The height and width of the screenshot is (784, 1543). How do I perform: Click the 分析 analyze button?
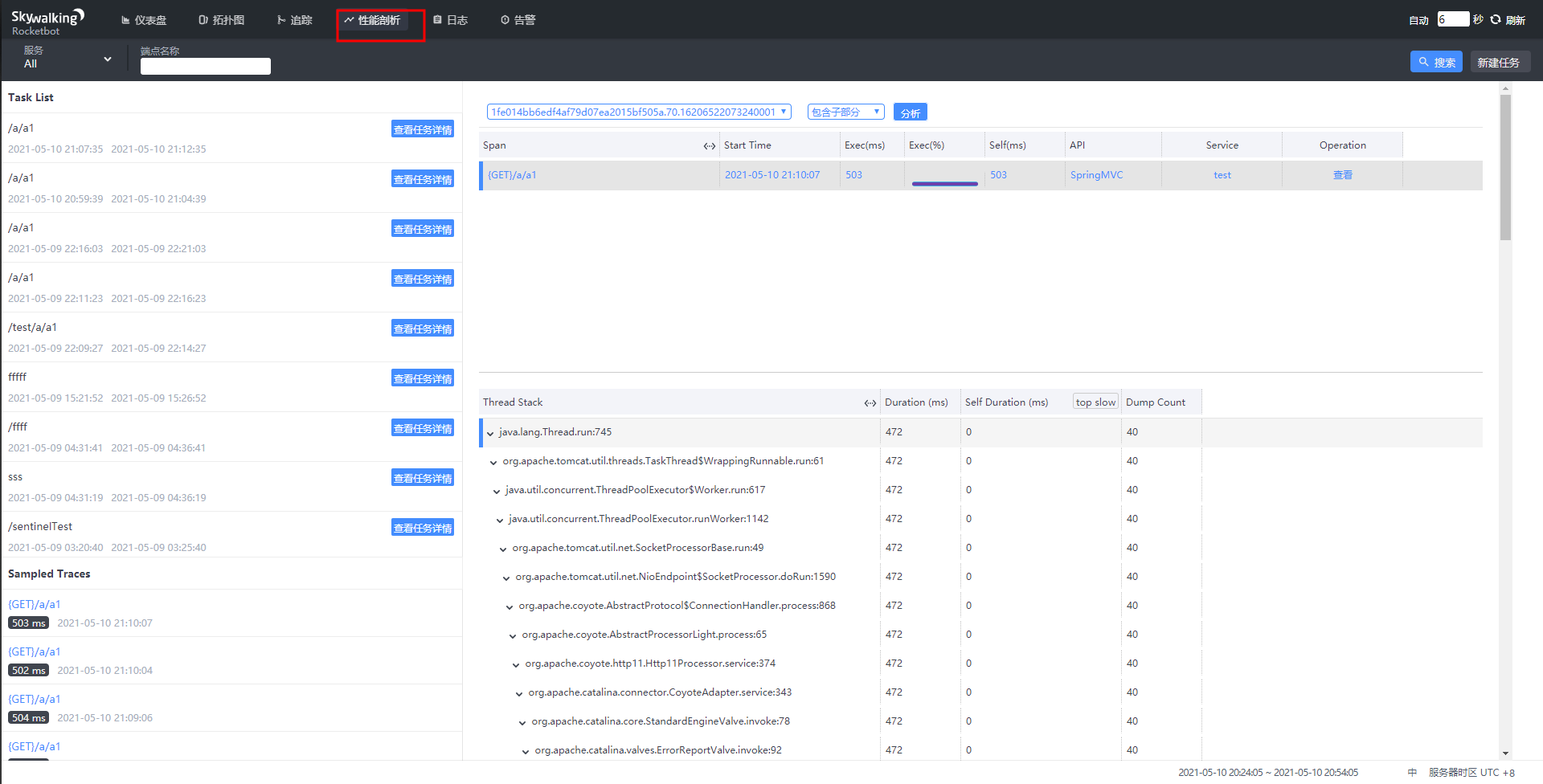click(x=911, y=112)
